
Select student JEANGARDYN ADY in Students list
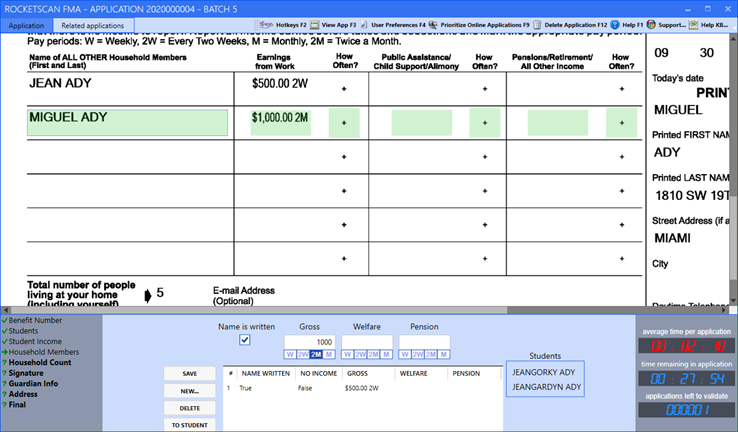546,387
